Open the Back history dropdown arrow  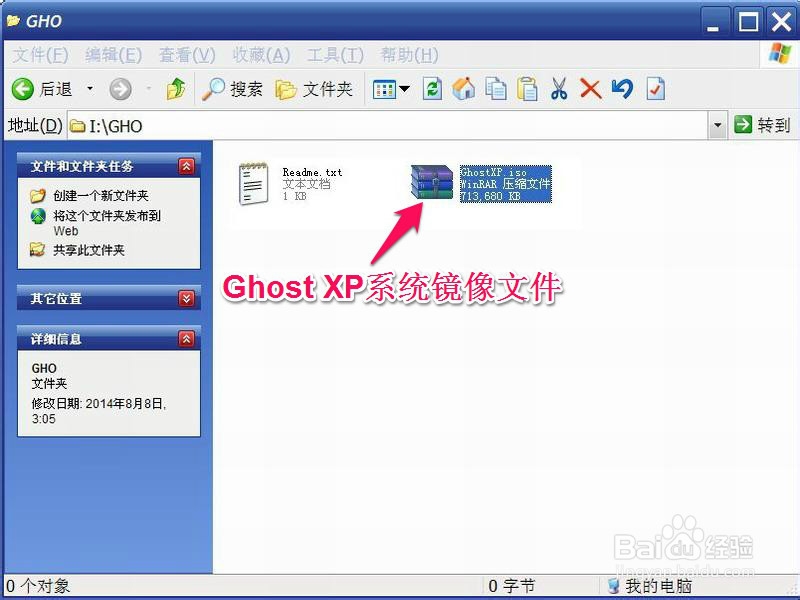90,89
